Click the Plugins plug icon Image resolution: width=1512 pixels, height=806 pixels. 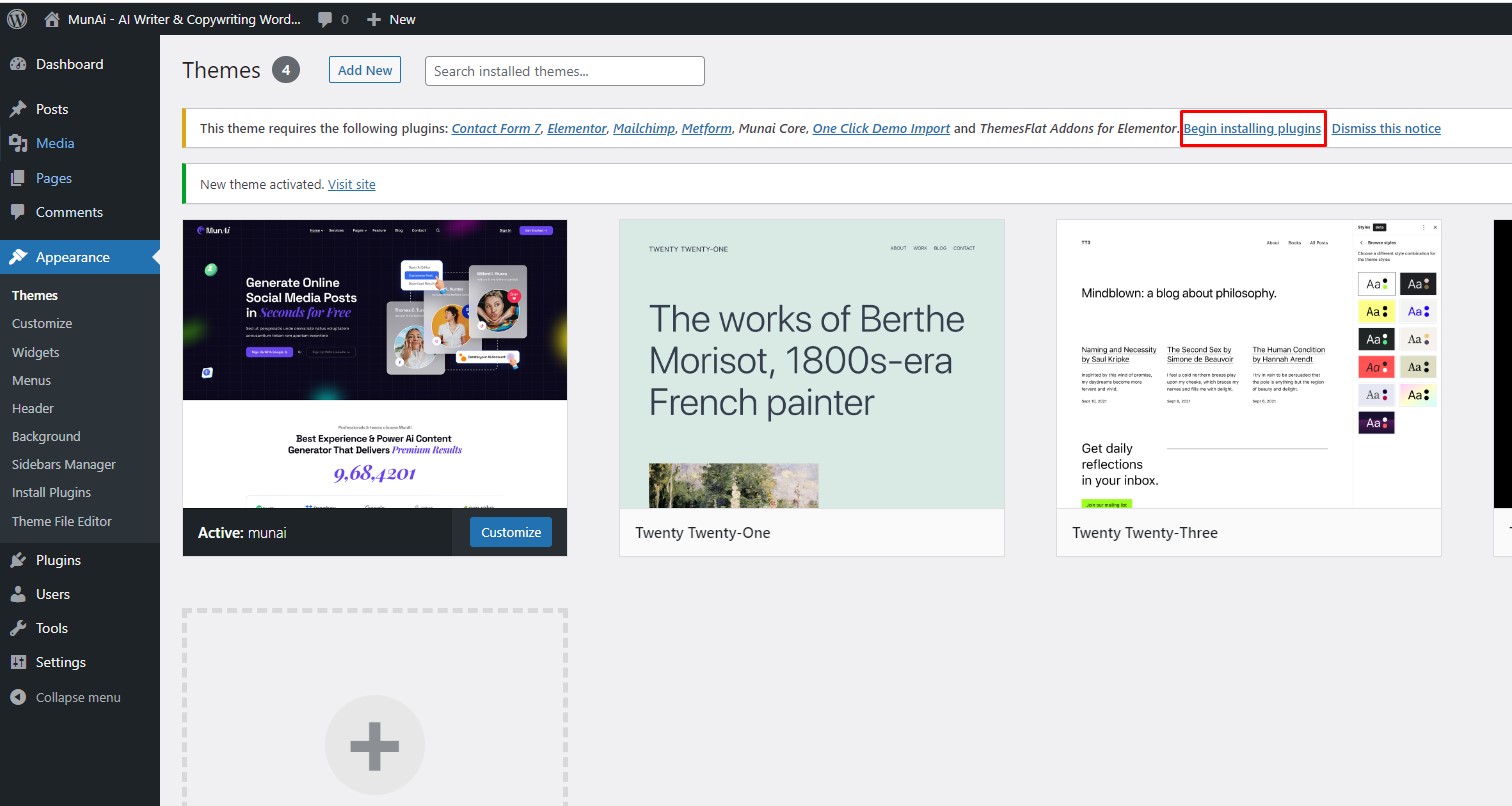point(18,560)
